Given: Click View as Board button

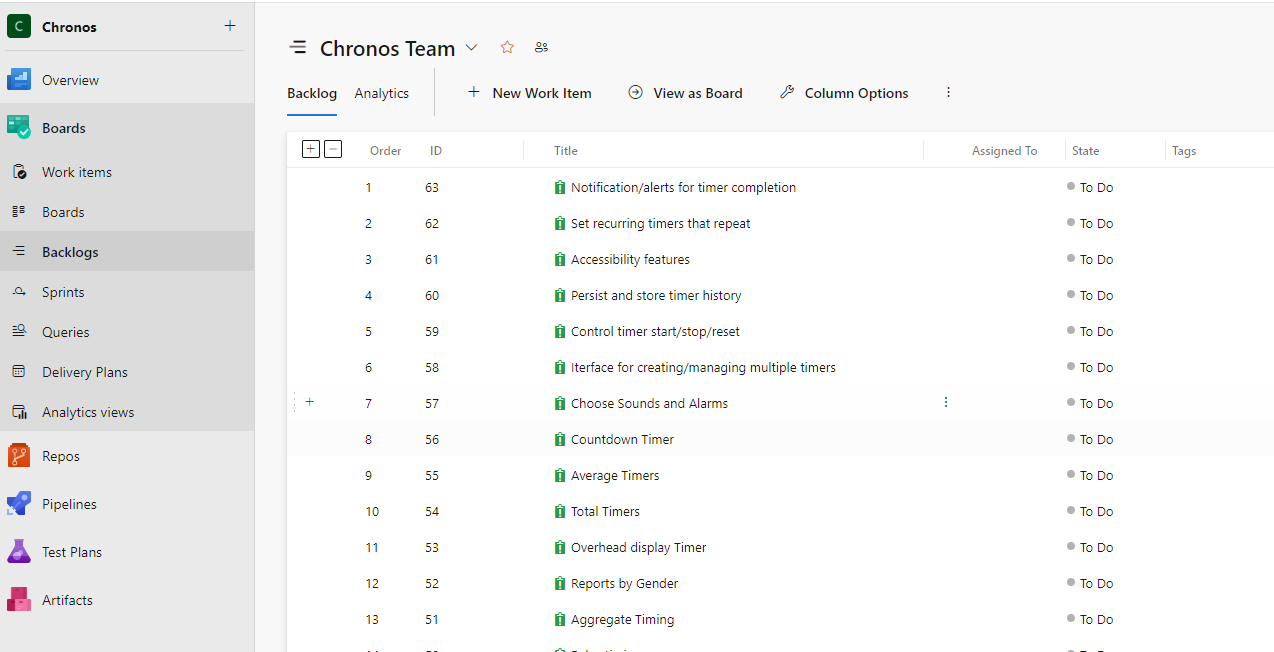Looking at the screenshot, I should coord(685,93).
